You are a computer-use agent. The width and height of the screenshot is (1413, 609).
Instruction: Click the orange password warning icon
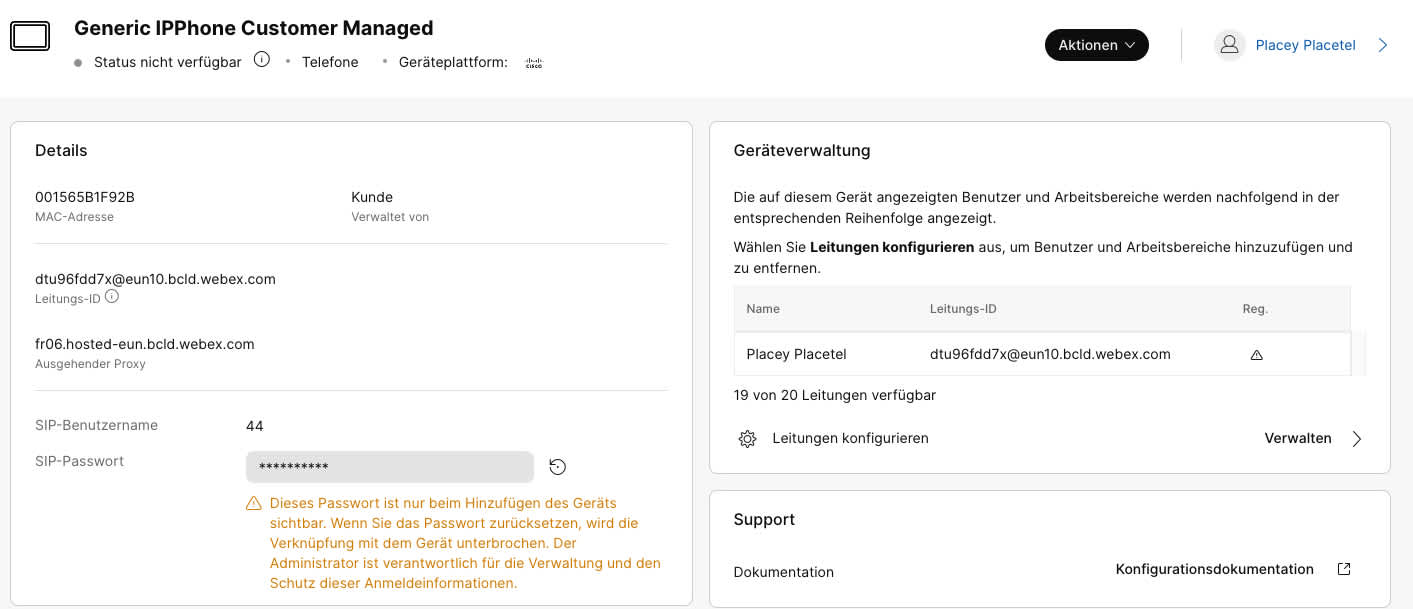(x=254, y=504)
